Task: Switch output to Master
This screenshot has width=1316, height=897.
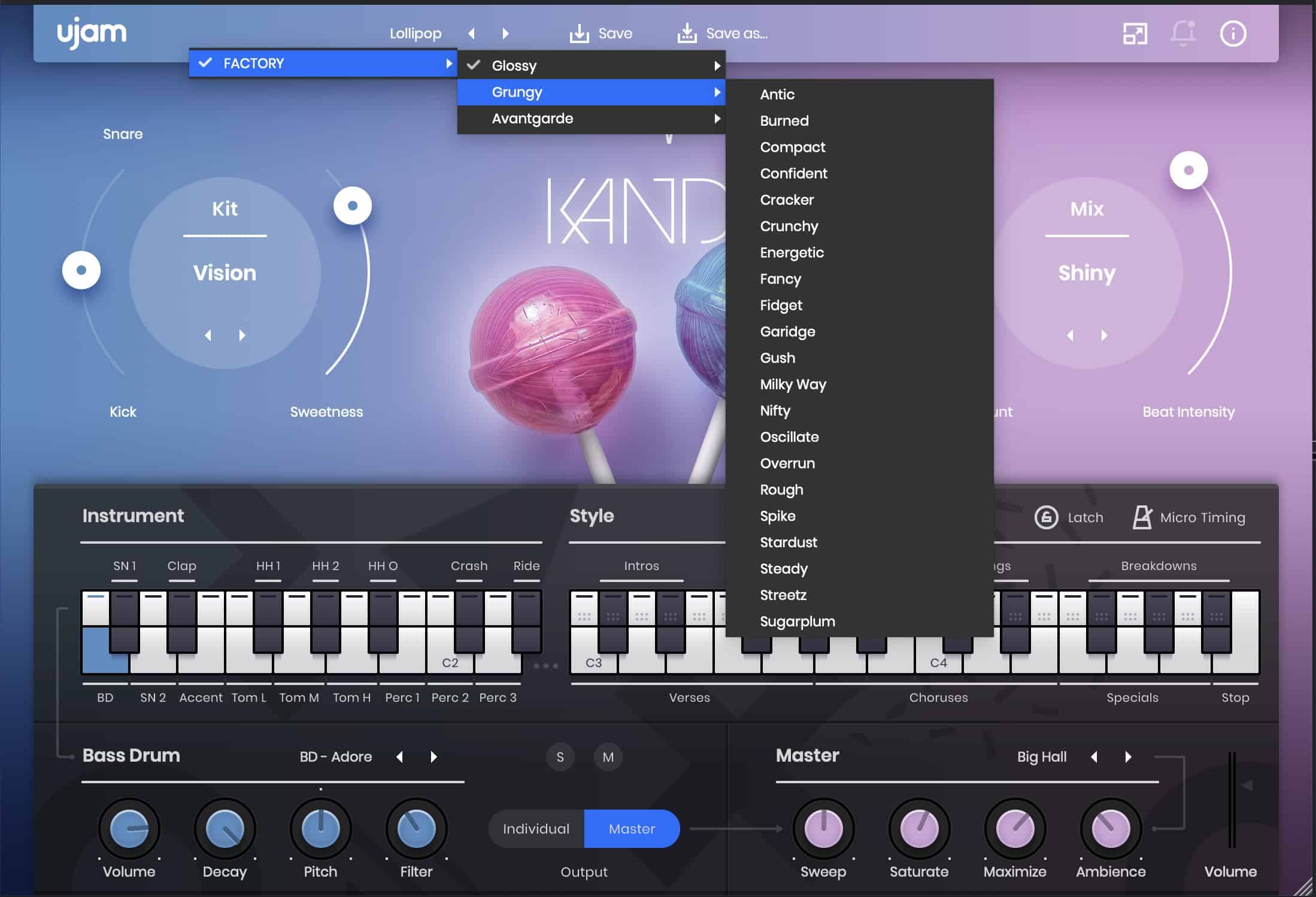Action: (632, 829)
